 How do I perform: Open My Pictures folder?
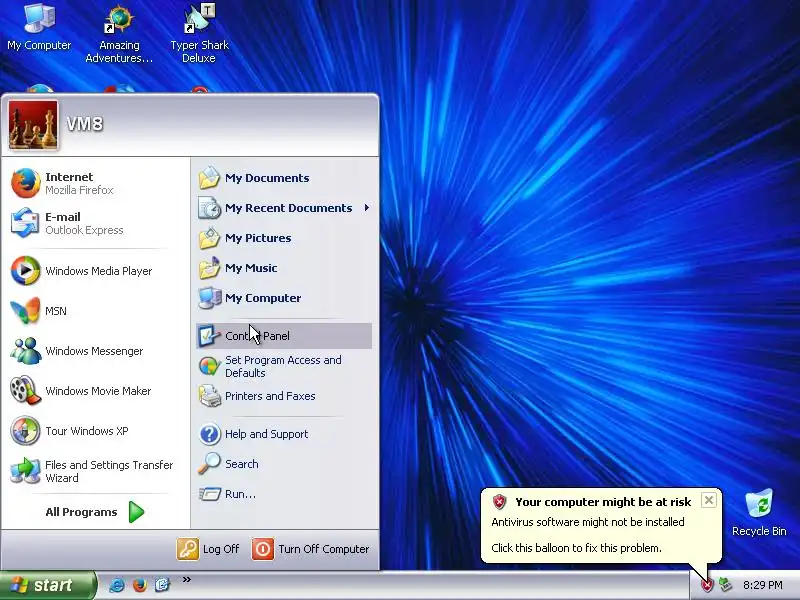point(284,238)
